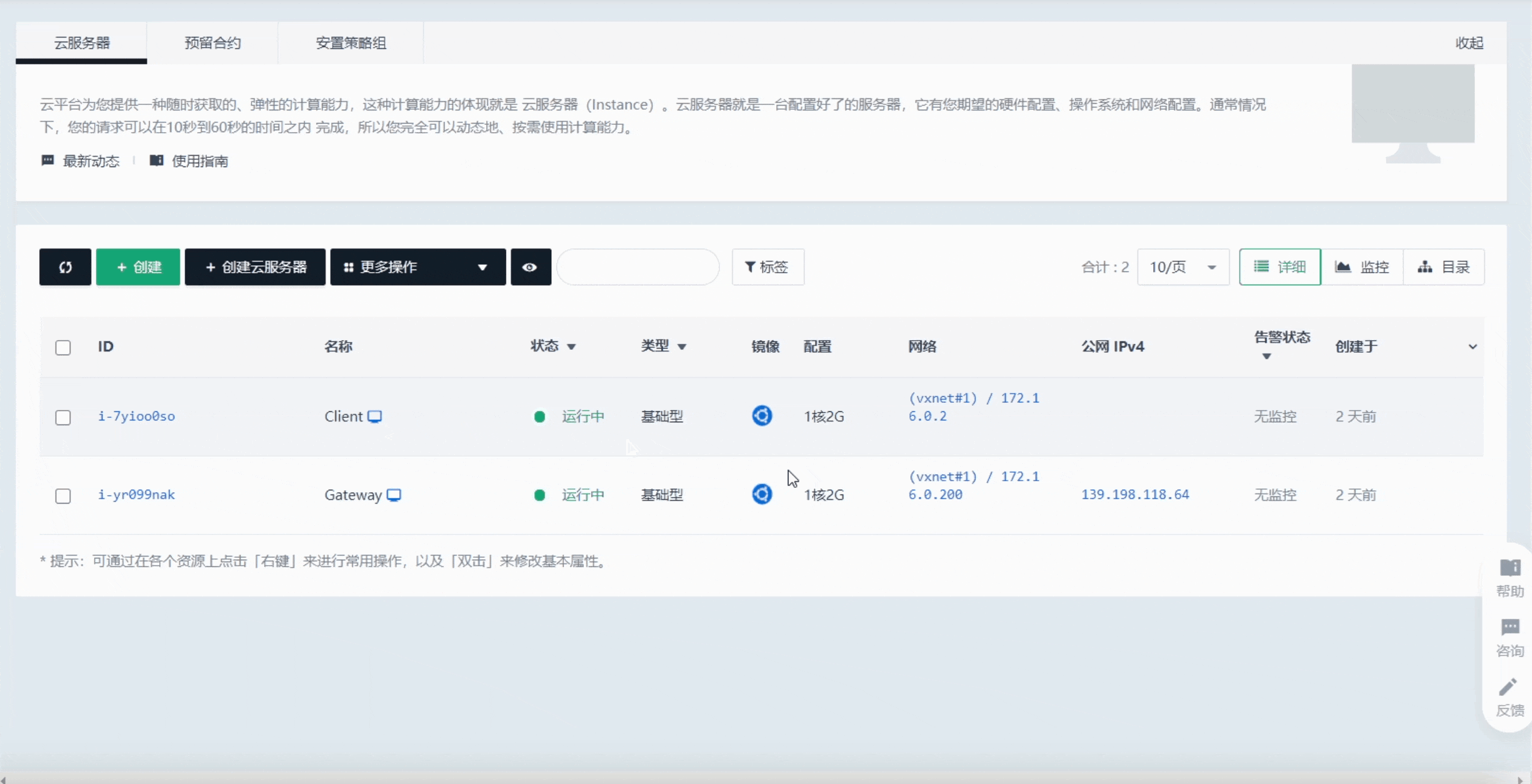Click the refresh icon button
Viewport: 1532px width, 784px height.
65,267
